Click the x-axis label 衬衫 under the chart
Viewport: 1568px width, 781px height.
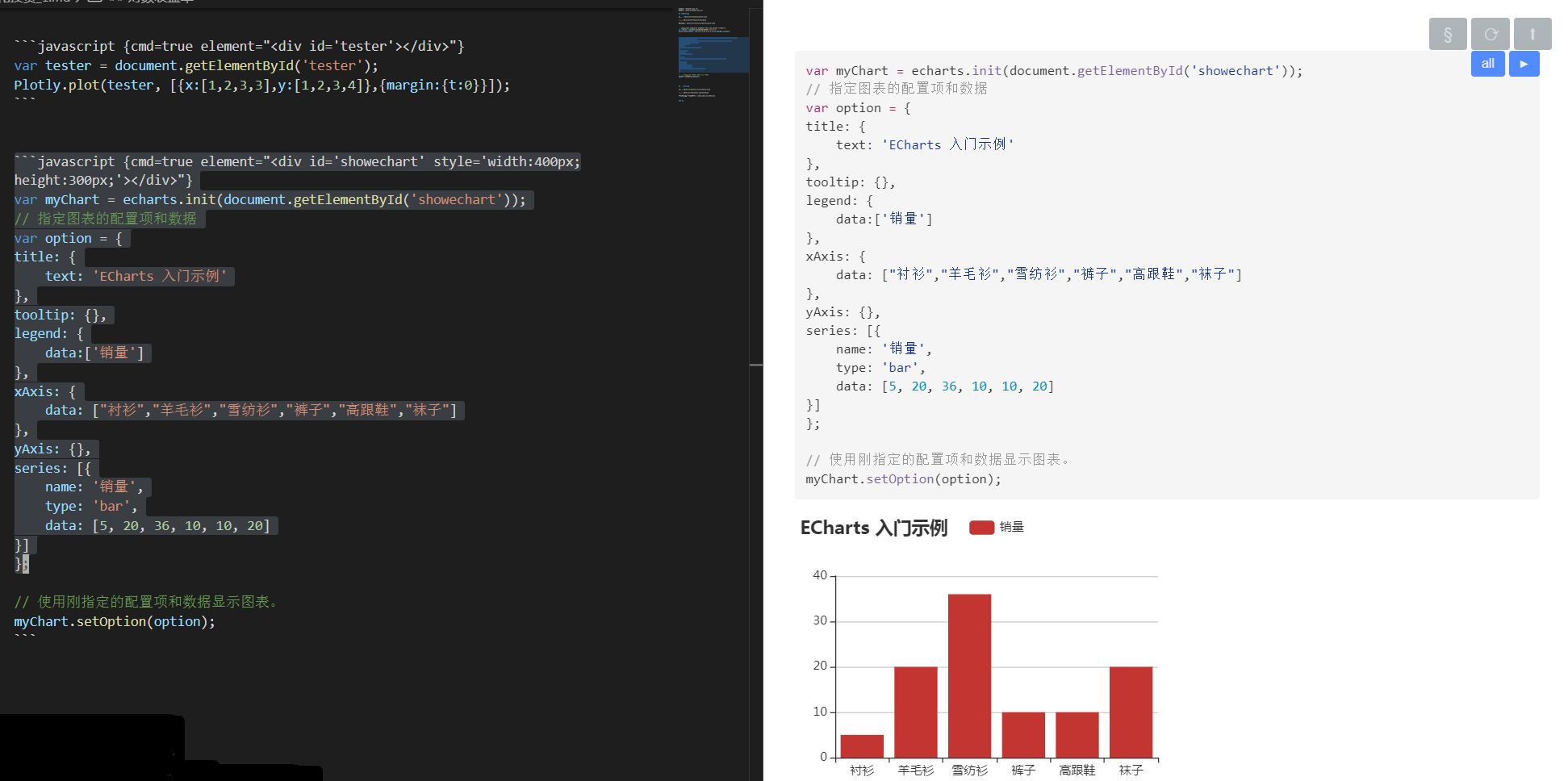point(862,770)
